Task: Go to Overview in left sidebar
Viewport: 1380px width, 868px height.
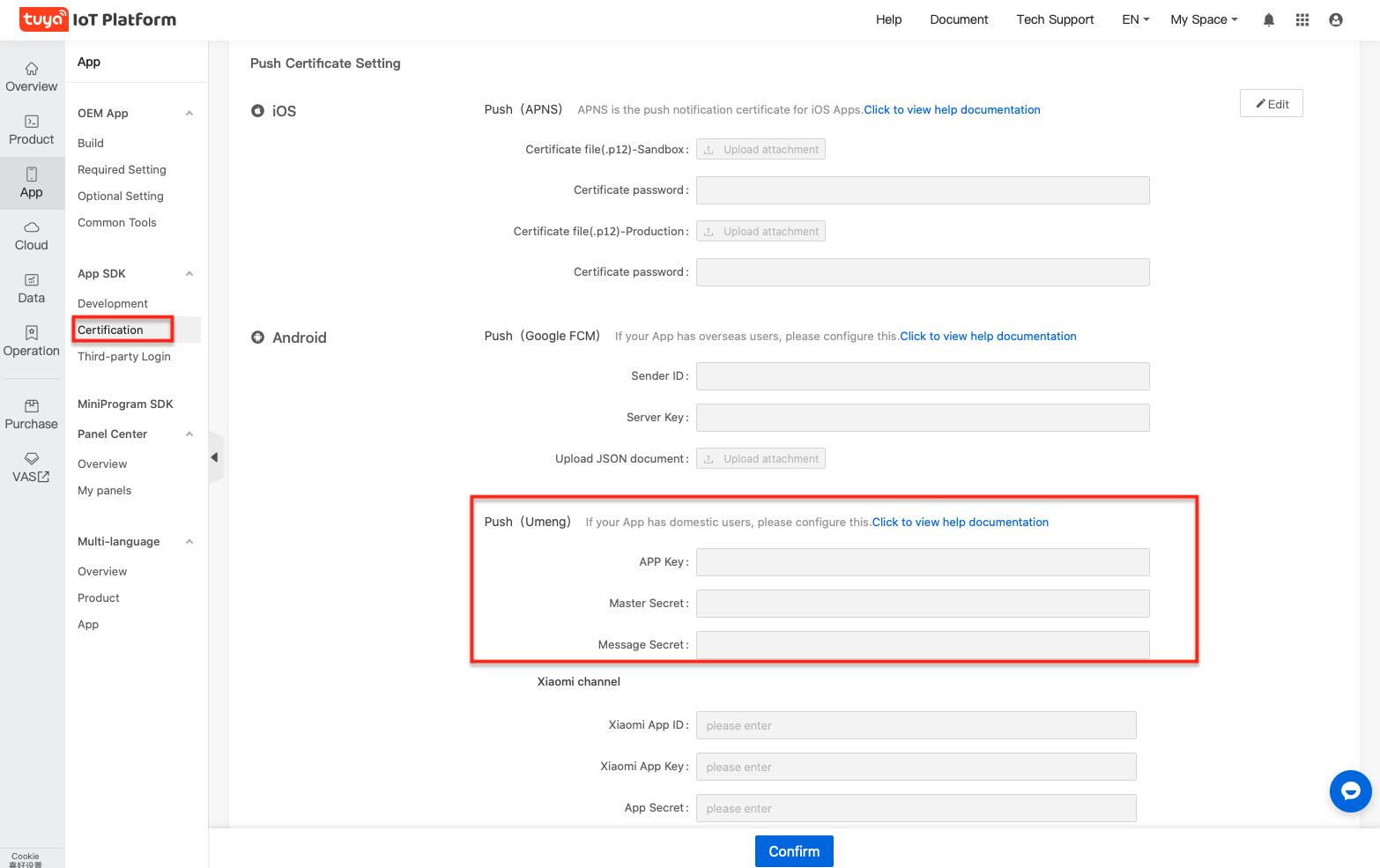Action: tap(32, 77)
